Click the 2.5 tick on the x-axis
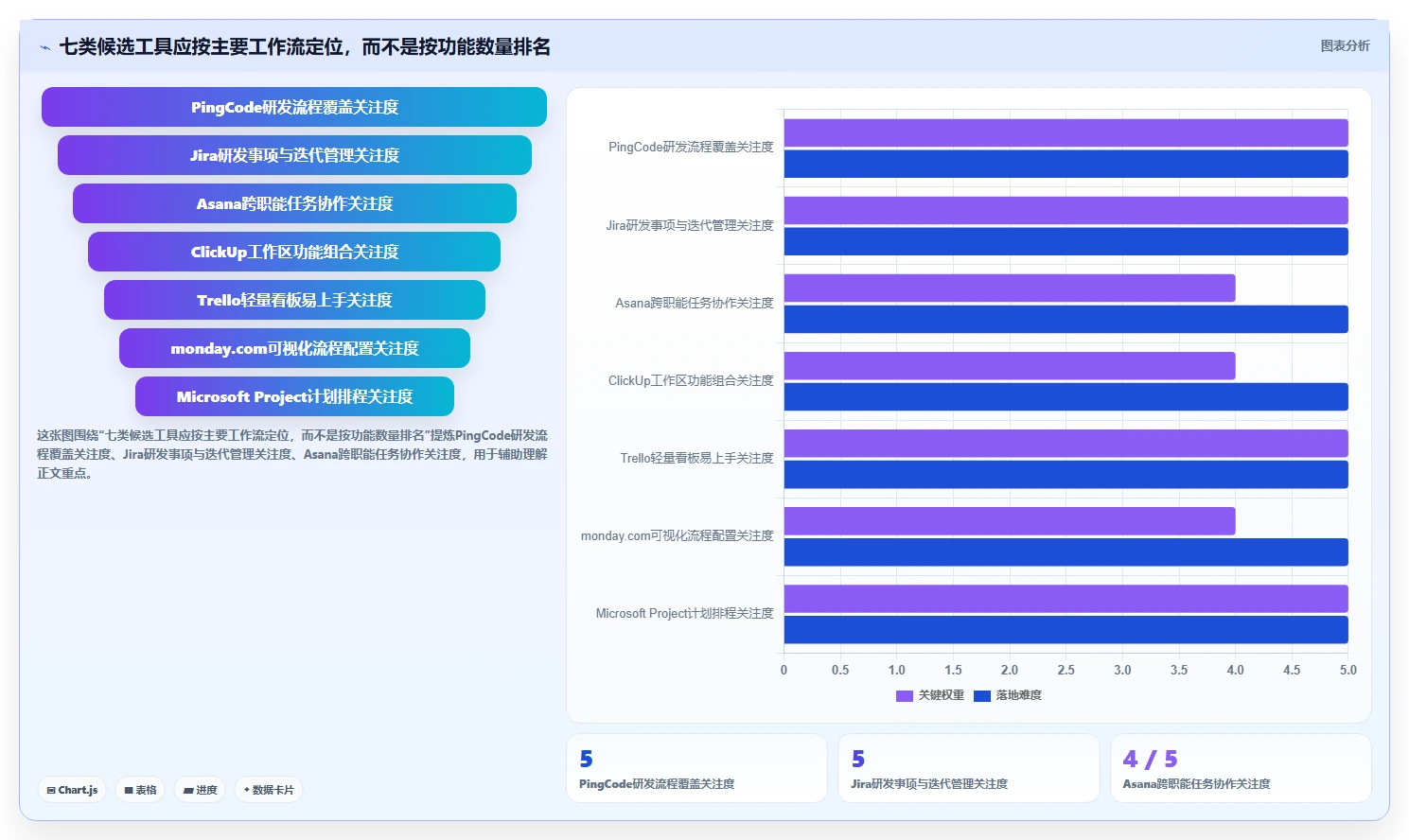The width and height of the screenshot is (1409, 840). point(1066,670)
